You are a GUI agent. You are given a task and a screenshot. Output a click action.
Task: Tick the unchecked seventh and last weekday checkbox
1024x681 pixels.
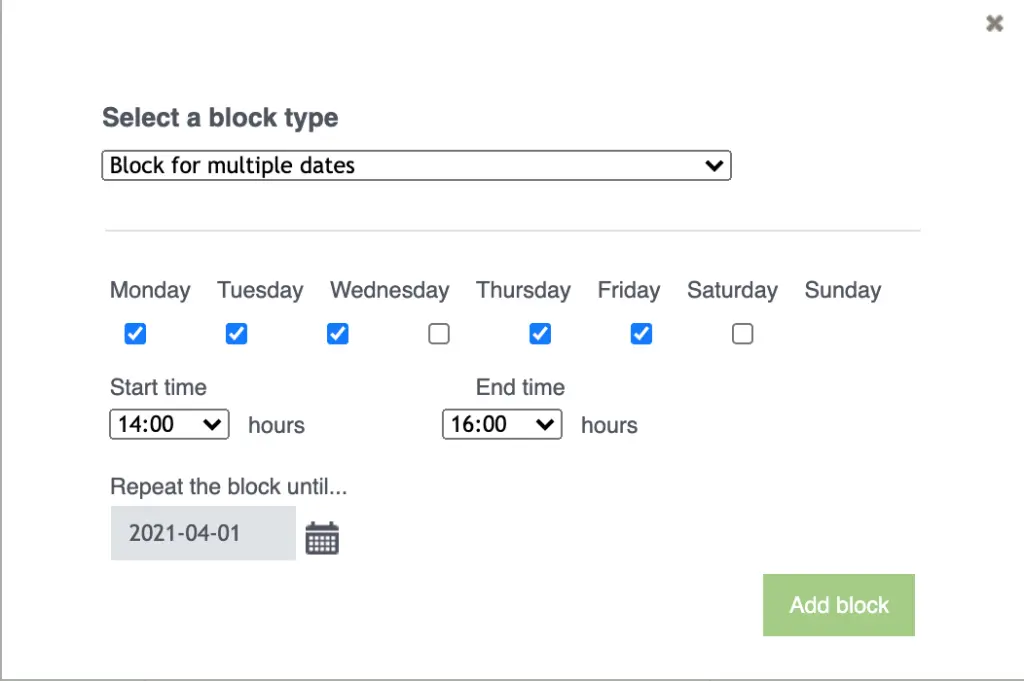(743, 334)
